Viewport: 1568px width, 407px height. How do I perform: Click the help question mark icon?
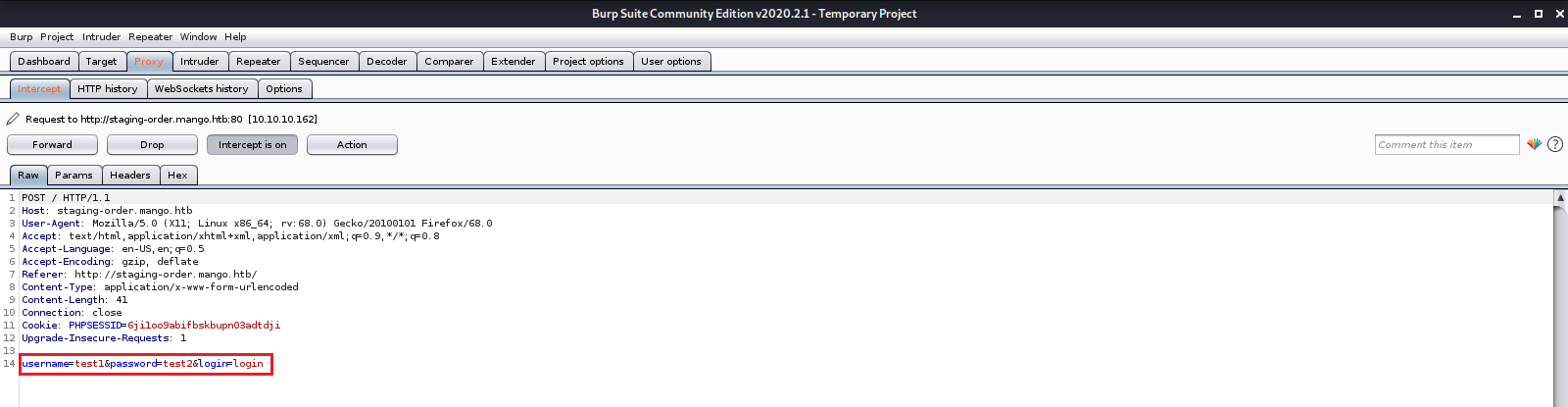click(1555, 144)
